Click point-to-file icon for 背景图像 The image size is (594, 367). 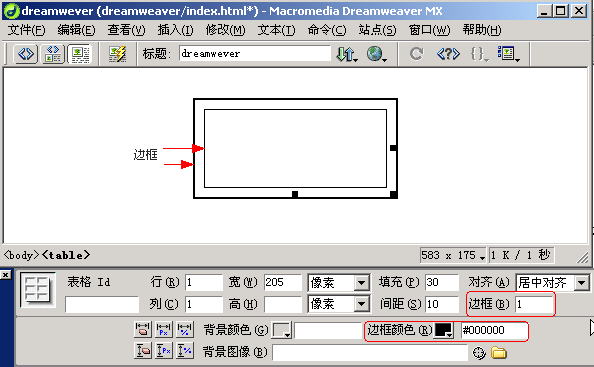click(x=479, y=353)
